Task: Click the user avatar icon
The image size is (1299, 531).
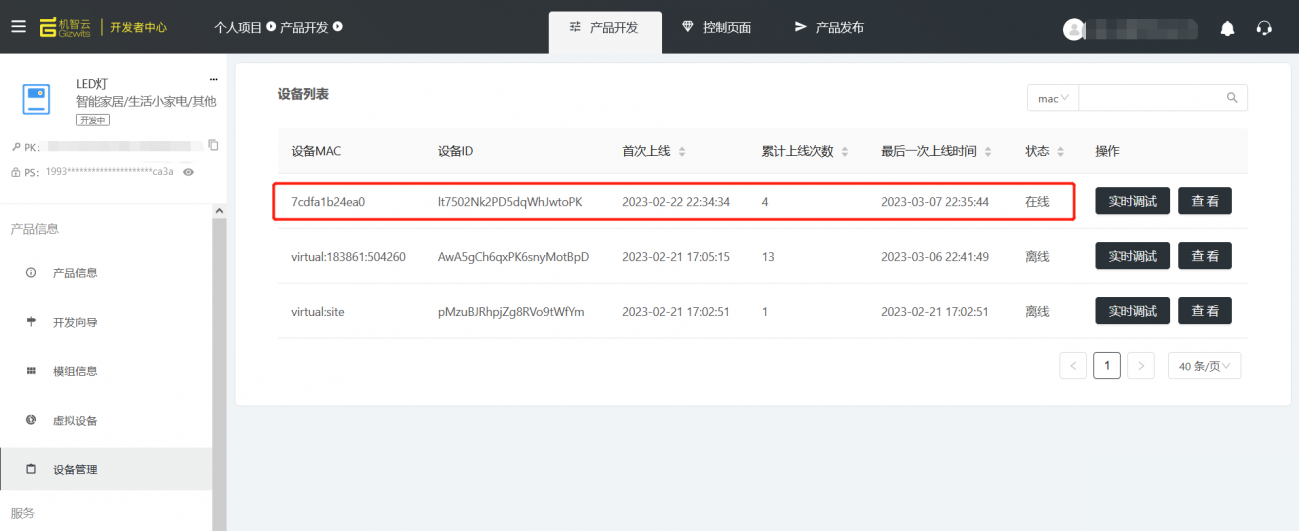Action: (1073, 29)
